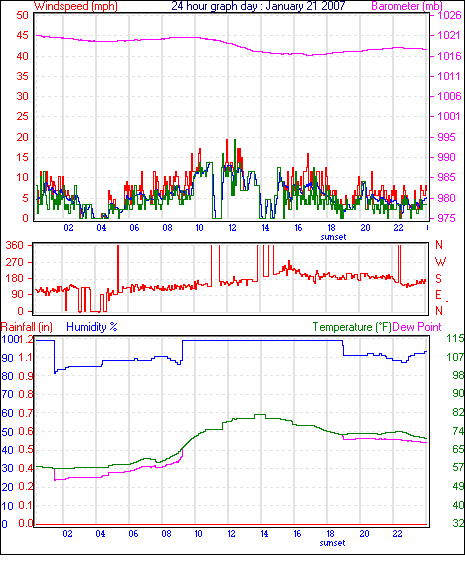Click the 15 mph windspeed scale label
This screenshot has height=563, width=465.
[22, 157]
